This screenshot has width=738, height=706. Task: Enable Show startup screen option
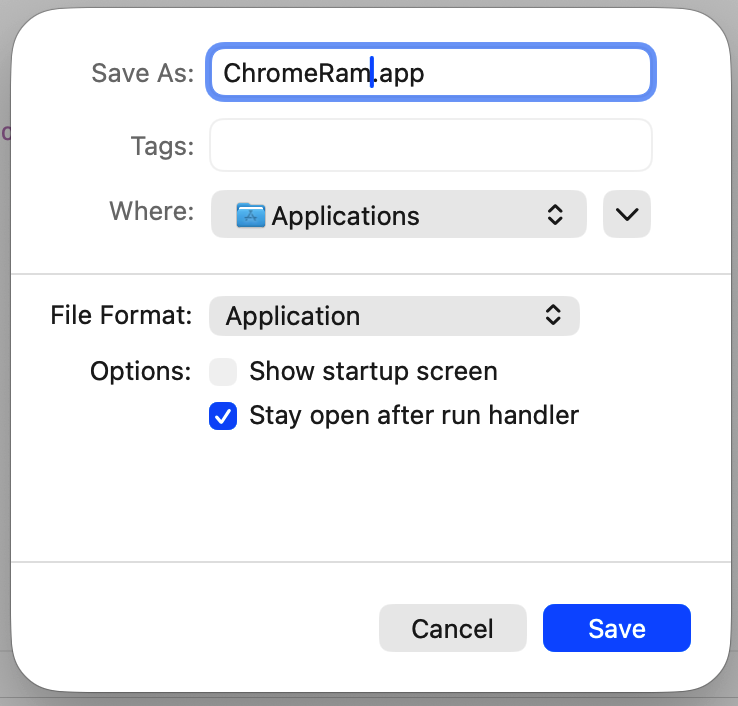223,372
